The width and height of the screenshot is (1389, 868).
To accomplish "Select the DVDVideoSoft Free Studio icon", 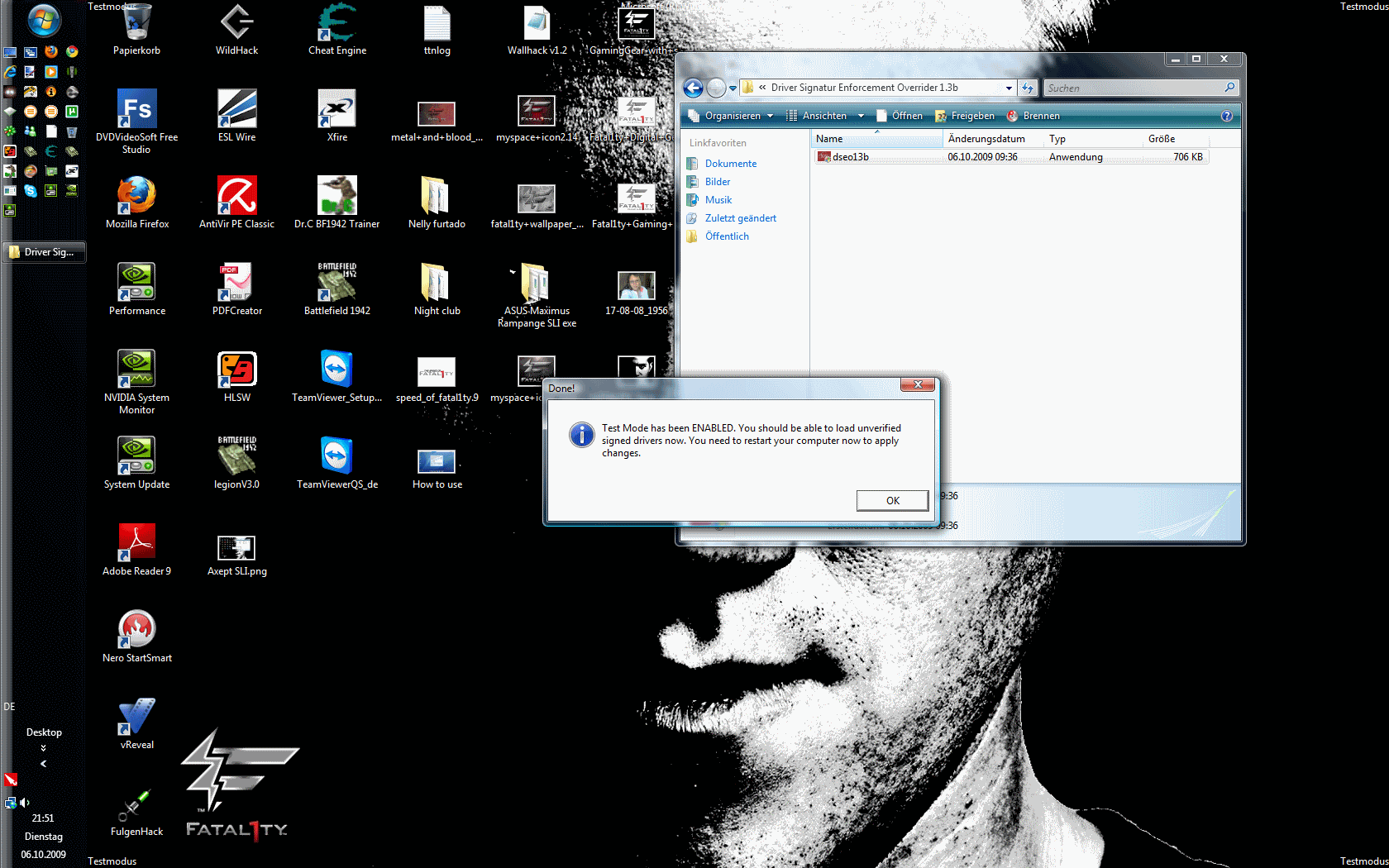I will coord(137,122).
